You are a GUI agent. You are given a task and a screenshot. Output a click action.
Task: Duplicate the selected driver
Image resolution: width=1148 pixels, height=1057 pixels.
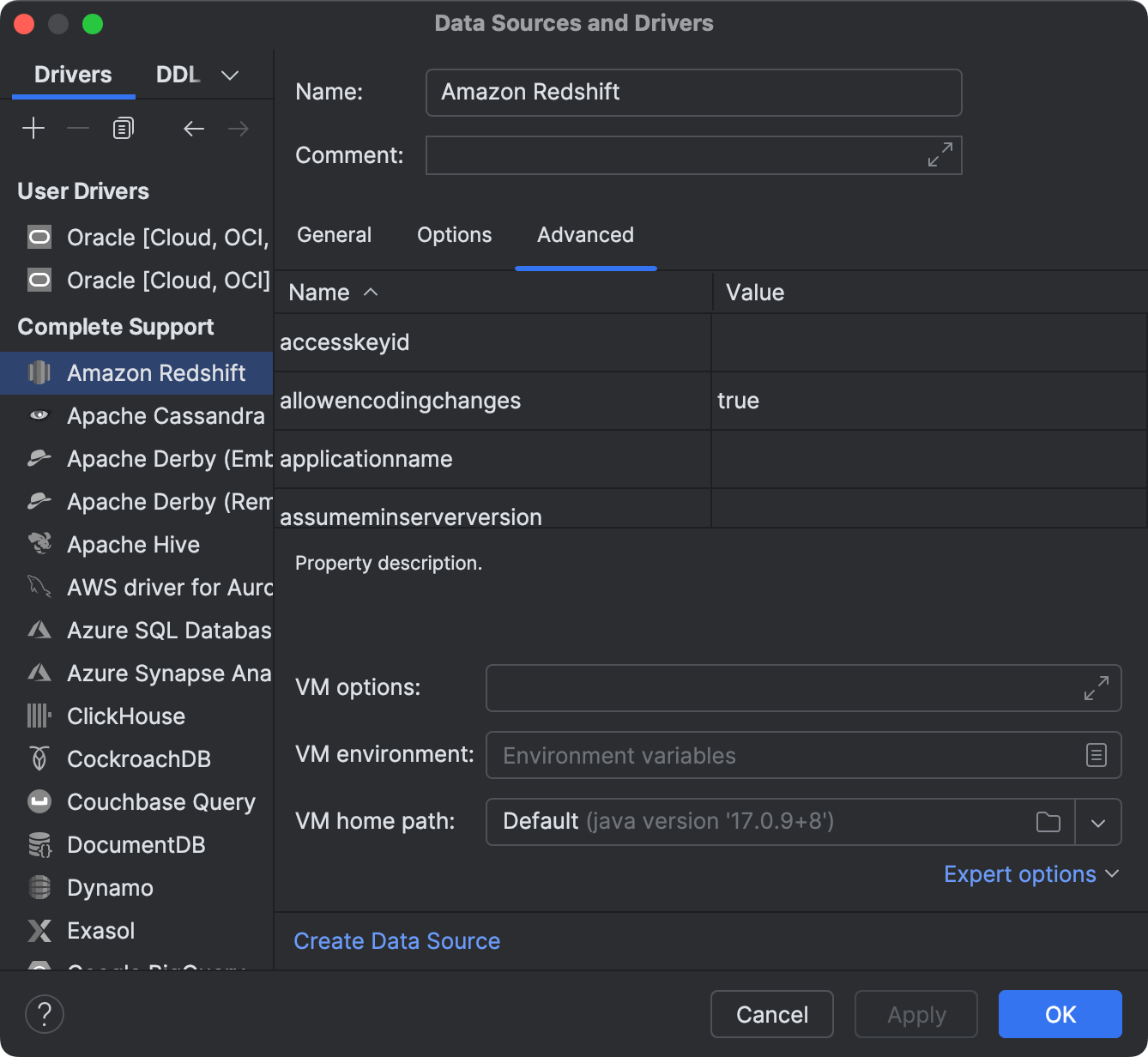pos(122,127)
